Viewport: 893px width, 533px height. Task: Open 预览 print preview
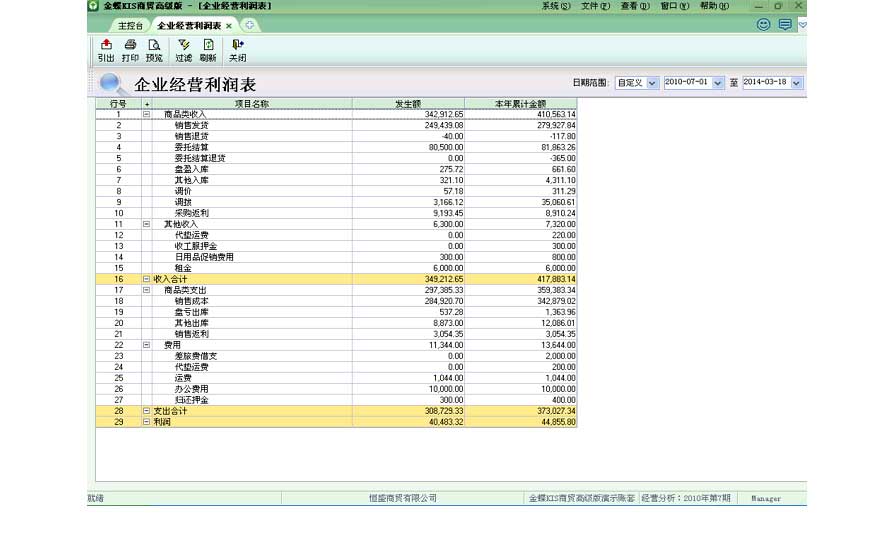tap(154, 50)
